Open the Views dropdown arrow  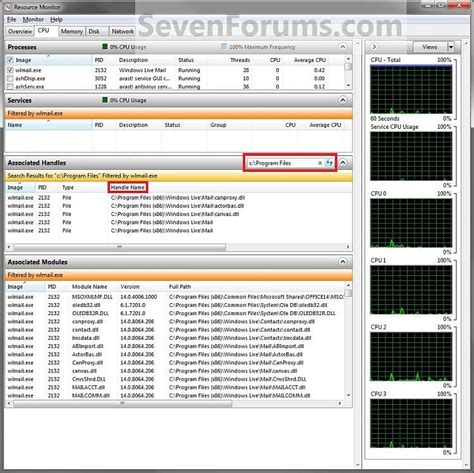[x=451, y=47]
